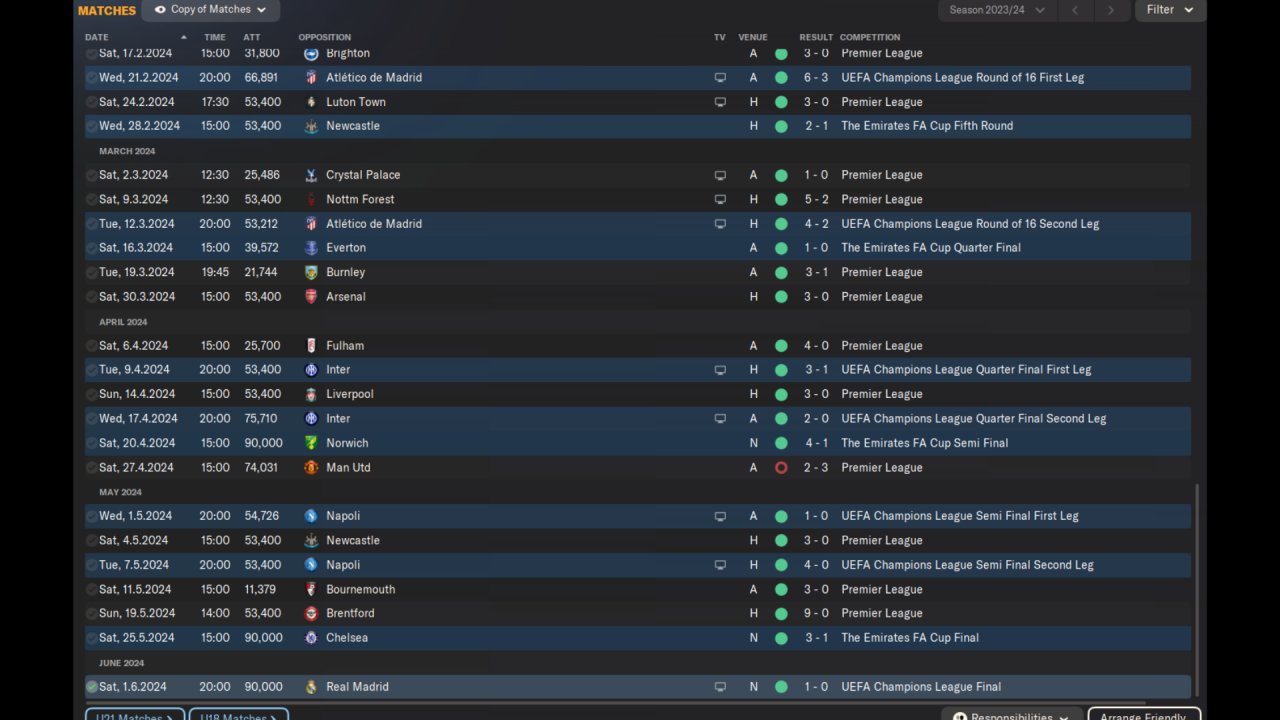Open the 9 - 0 Brentford match result

click(x=816, y=613)
